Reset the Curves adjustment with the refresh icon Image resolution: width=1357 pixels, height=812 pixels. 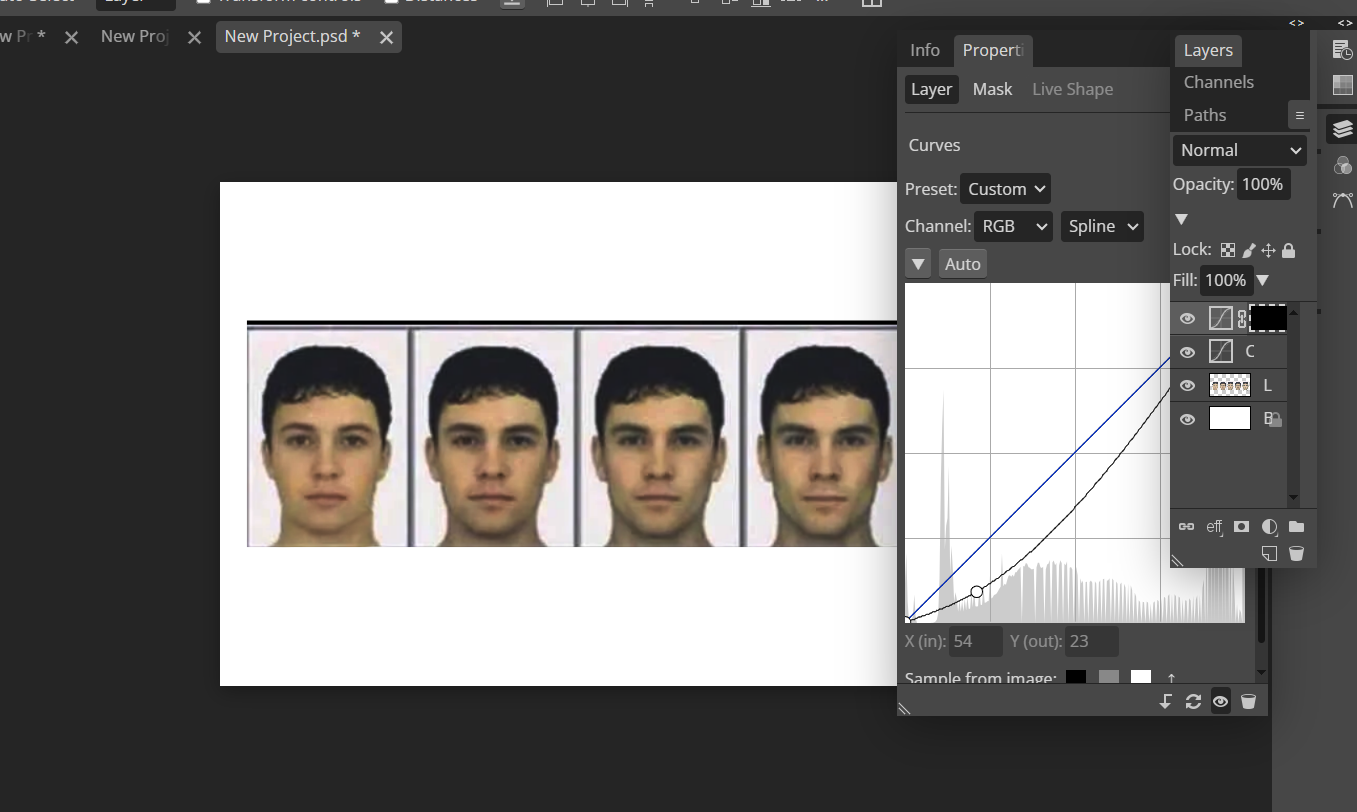pos(1193,702)
